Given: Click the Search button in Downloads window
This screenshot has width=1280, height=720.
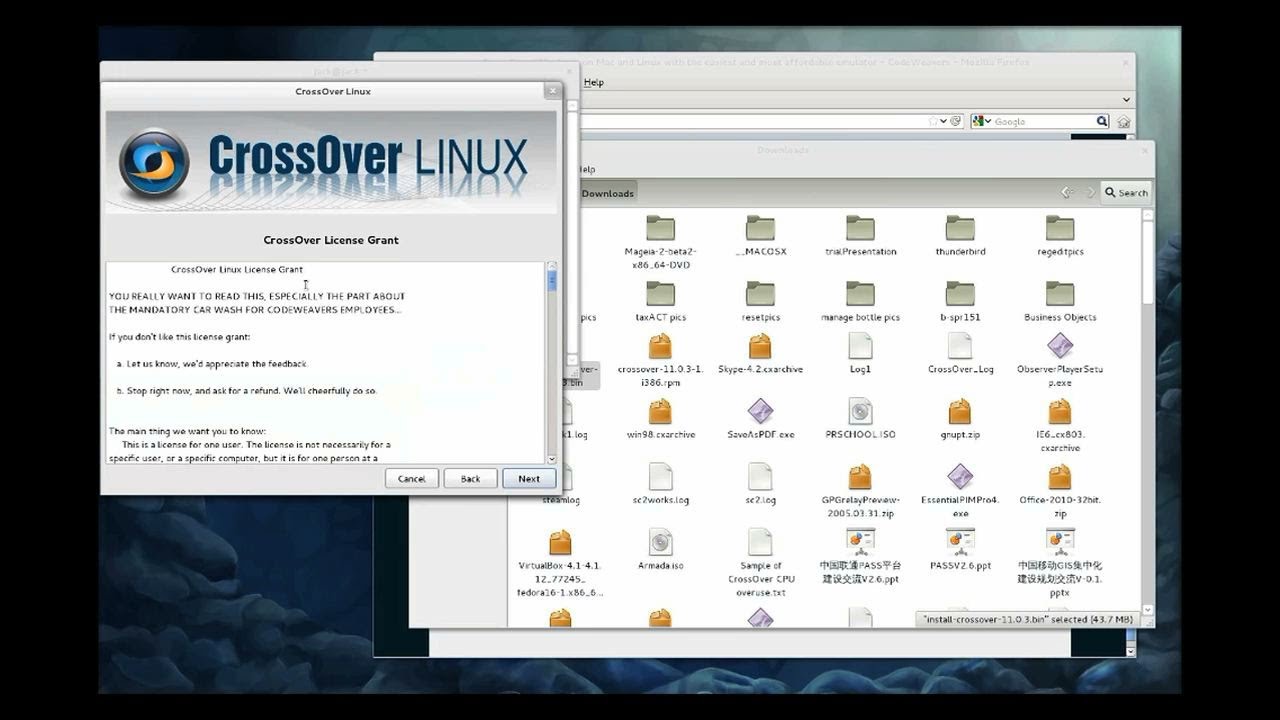Looking at the screenshot, I should pyautogui.click(x=1126, y=192).
